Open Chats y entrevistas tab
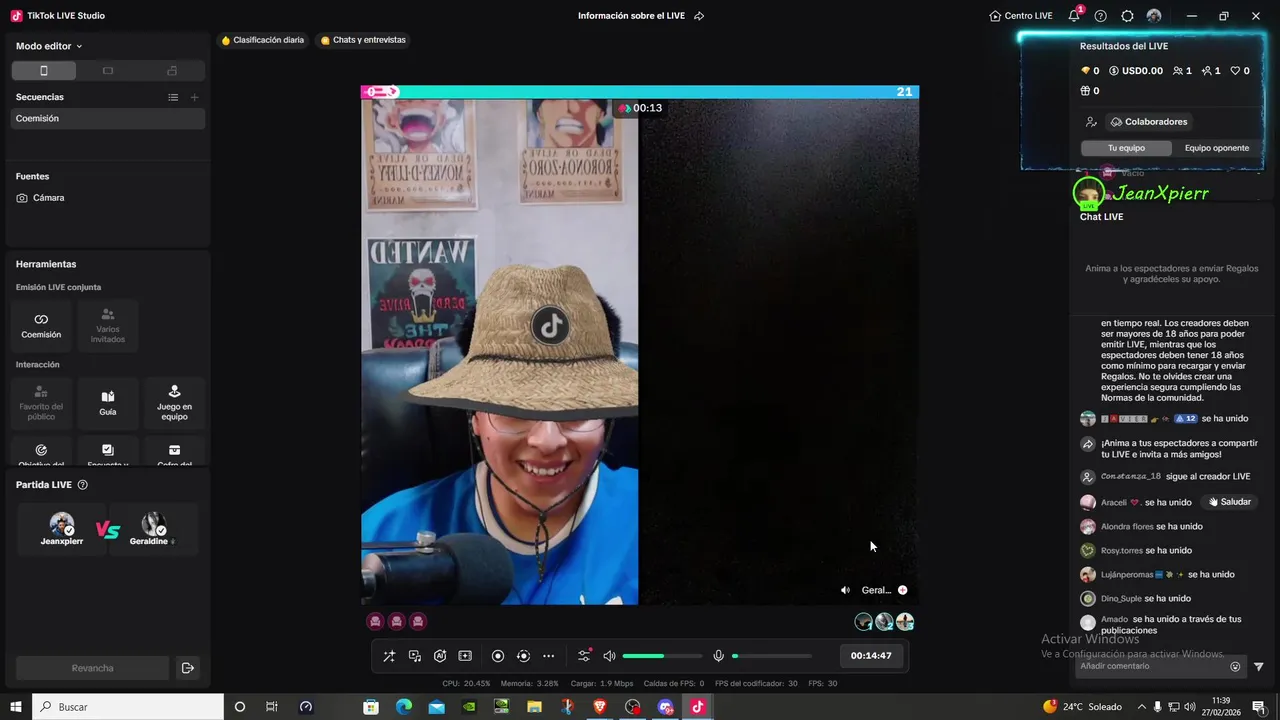 [x=363, y=40]
